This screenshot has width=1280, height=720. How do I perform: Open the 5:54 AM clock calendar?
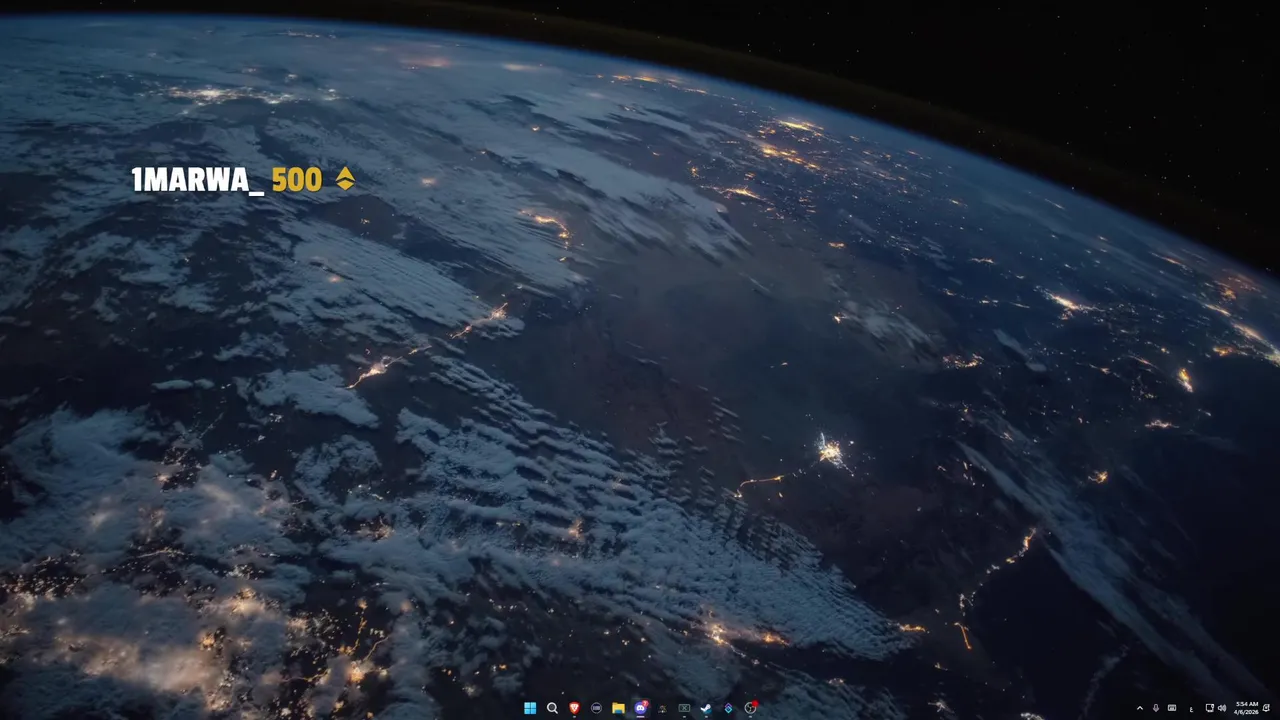point(1247,708)
